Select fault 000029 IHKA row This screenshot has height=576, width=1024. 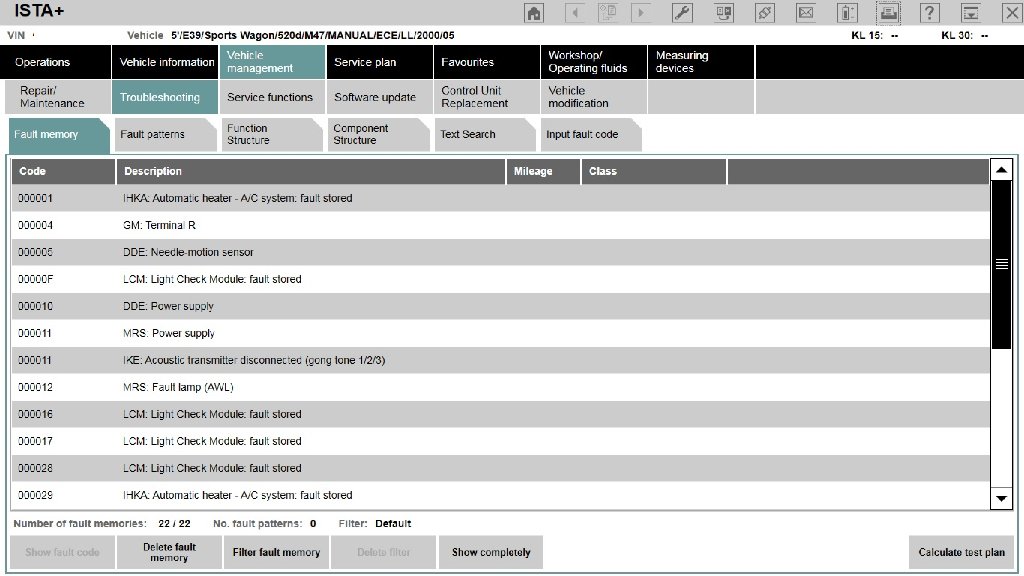[x=500, y=495]
